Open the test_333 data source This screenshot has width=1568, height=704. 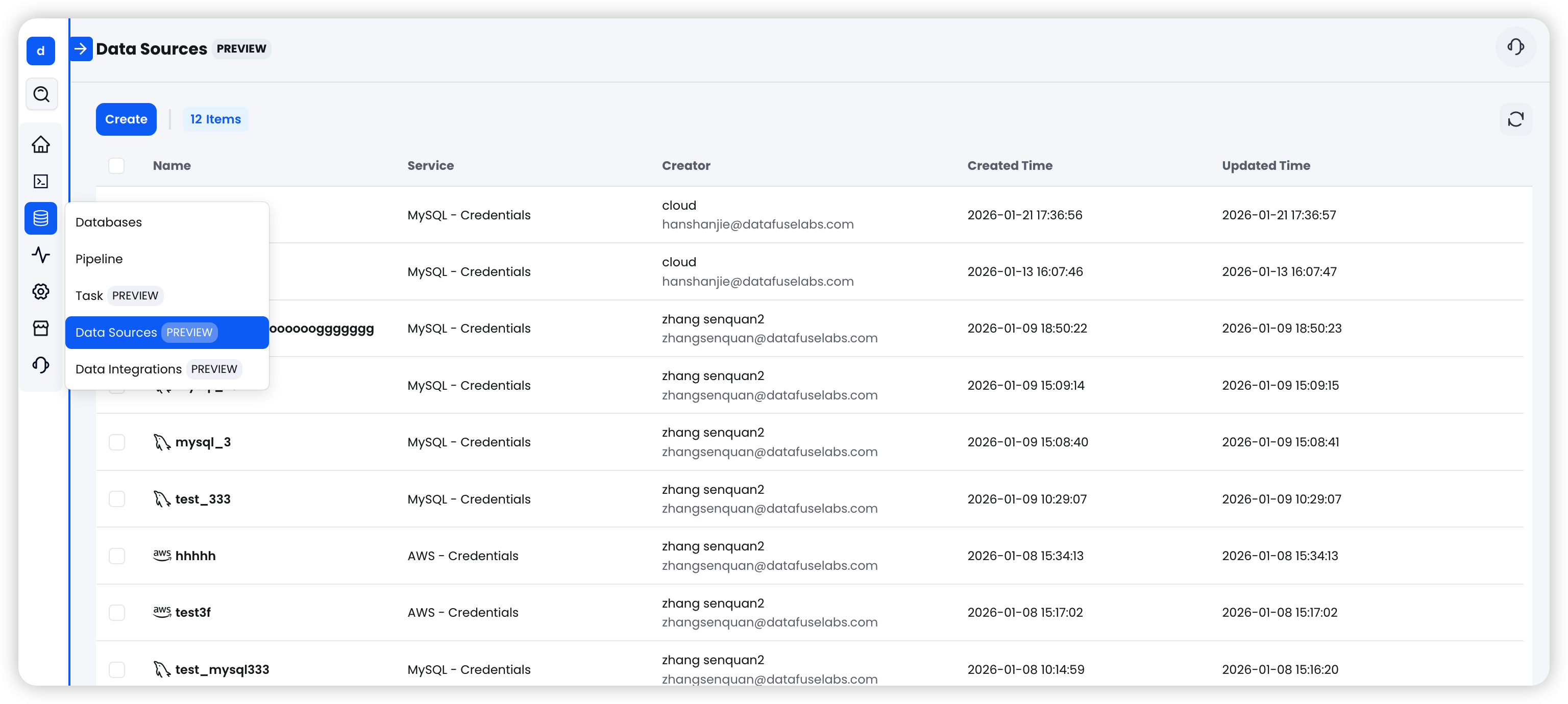203,499
